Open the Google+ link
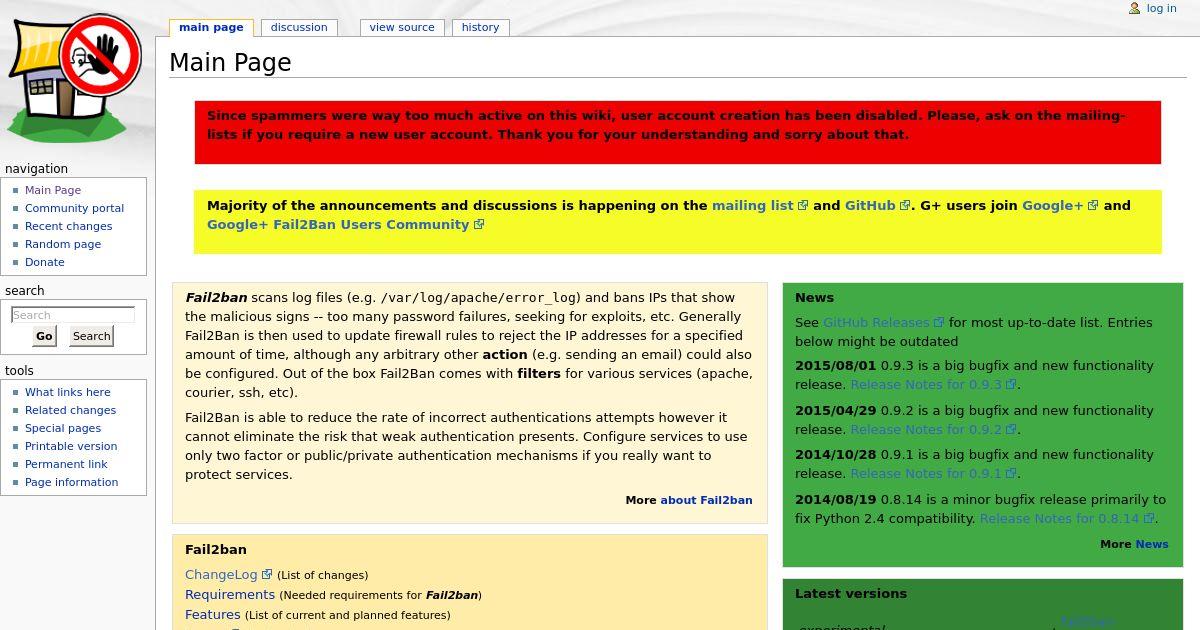The height and width of the screenshot is (630, 1200). 1052,205
